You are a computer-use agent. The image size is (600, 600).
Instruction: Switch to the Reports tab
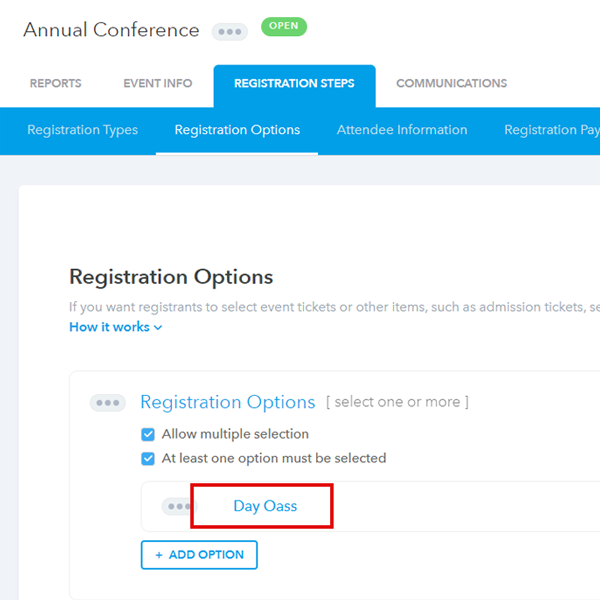(x=56, y=84)
